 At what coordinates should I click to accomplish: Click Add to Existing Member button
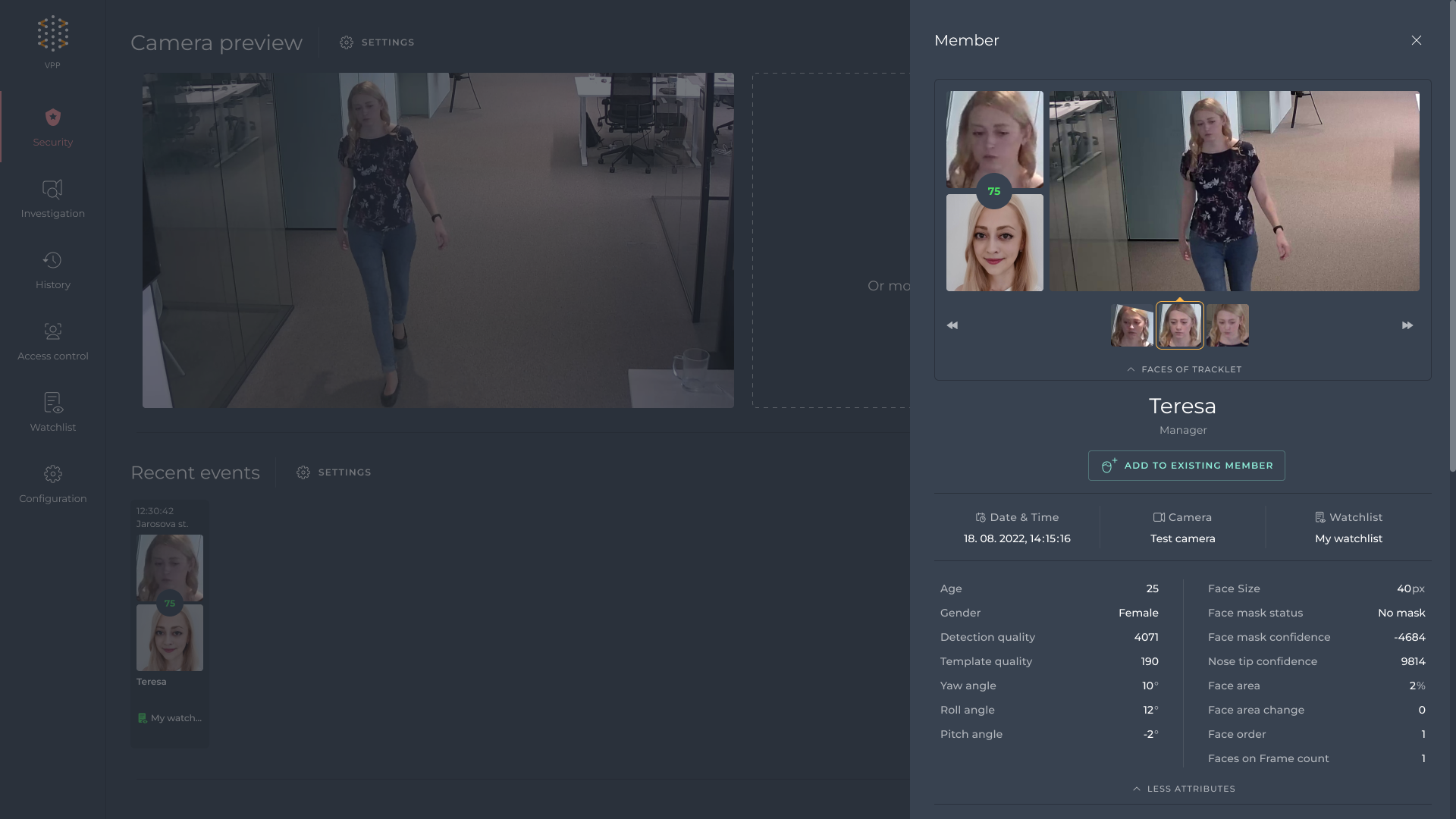click(1186, 466)
